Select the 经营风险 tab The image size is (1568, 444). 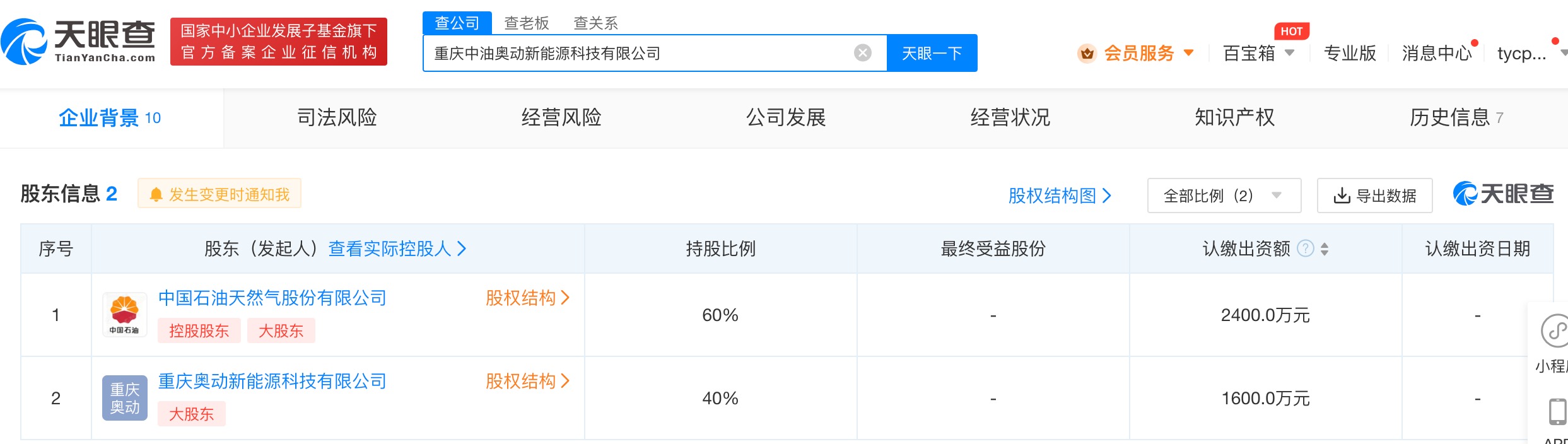[x=561, y=118]
